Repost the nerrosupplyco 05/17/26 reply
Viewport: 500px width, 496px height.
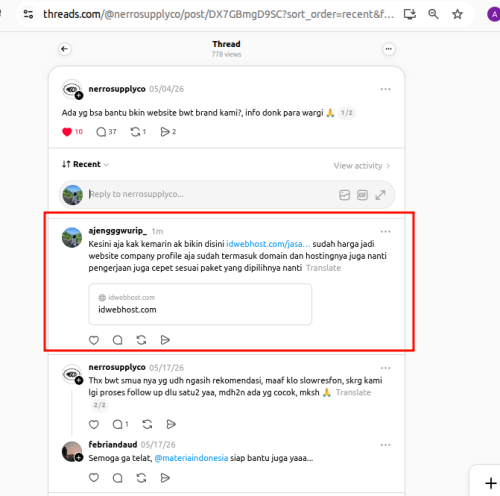click(147, 424)
